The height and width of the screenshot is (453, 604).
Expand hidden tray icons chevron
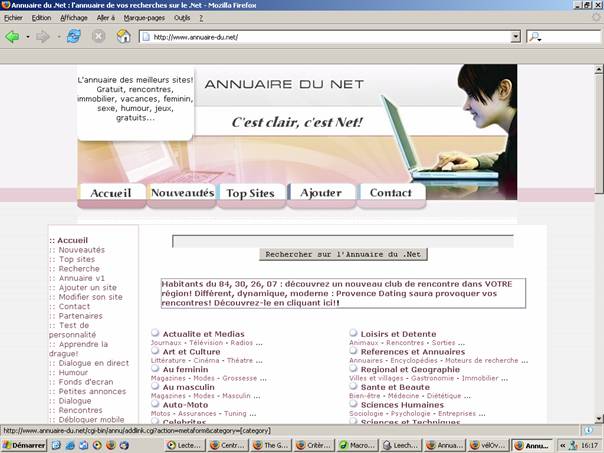562,445
